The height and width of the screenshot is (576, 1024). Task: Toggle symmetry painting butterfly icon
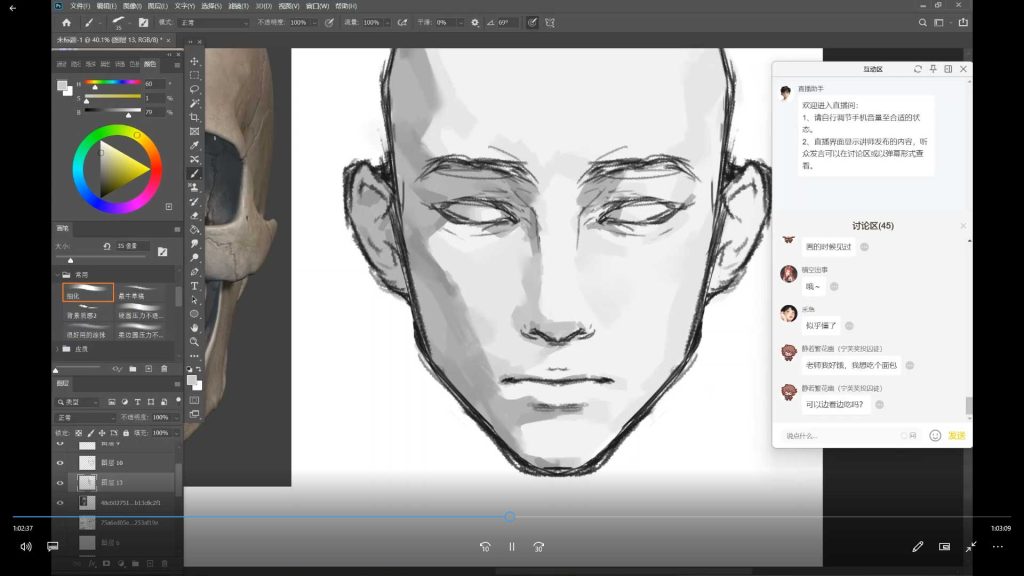pyautogui.click(x=550, y=22)
